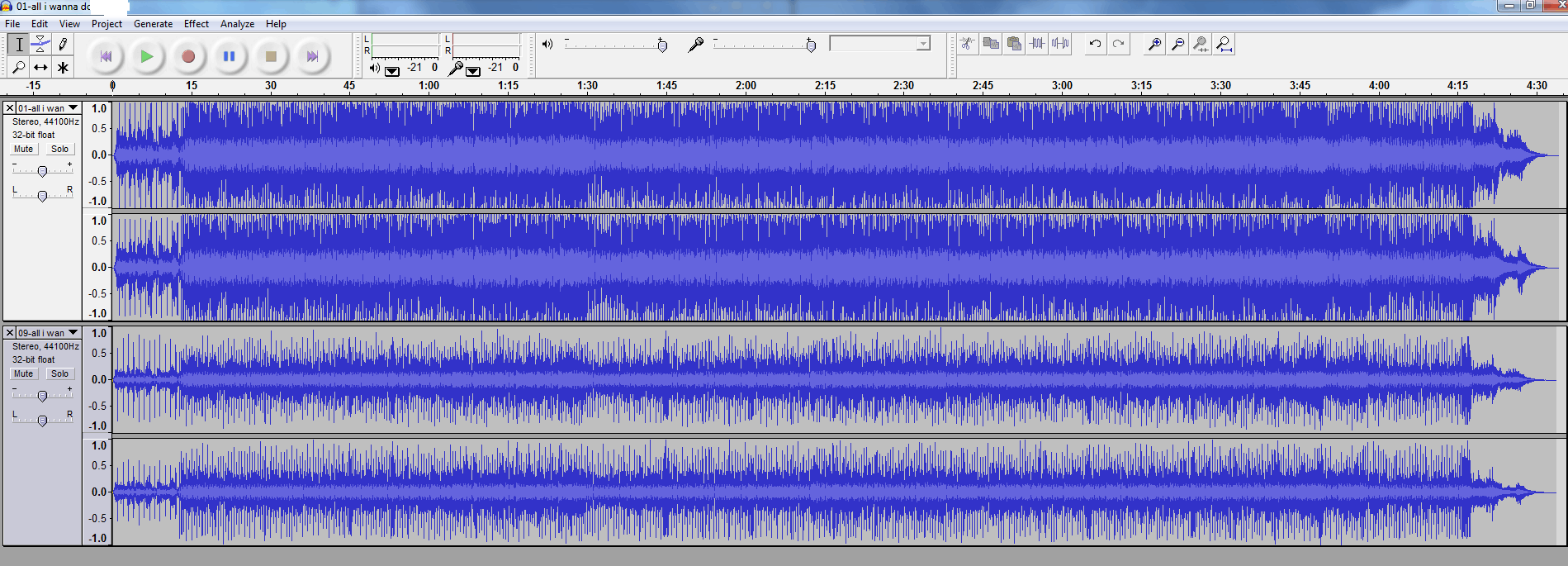
Task: Click the 'Stereo, 44100Hz' text on the 09-all track
Action: tap(45, 346)
